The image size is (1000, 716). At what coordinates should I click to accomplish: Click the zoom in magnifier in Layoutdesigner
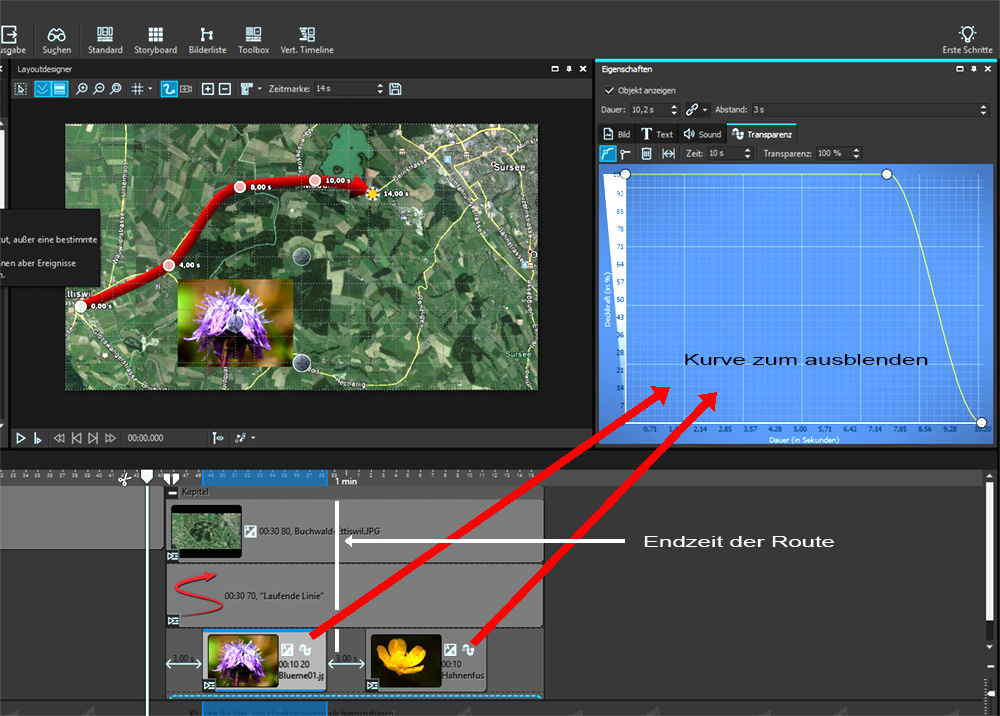(x=81, y=89)
